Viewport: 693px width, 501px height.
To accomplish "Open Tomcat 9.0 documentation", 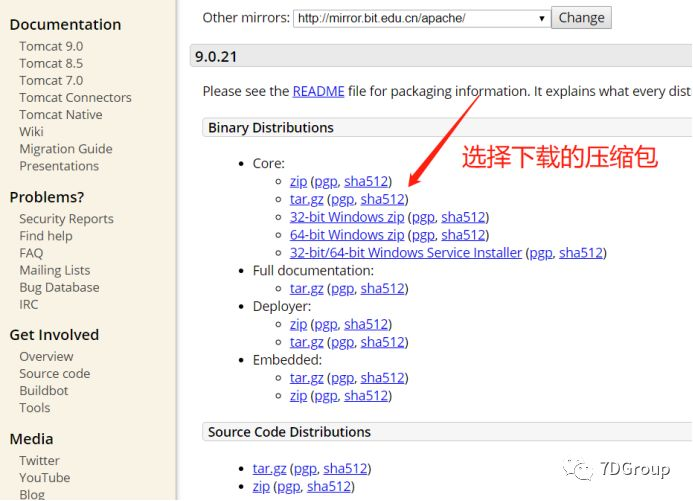I will point(51,46).
